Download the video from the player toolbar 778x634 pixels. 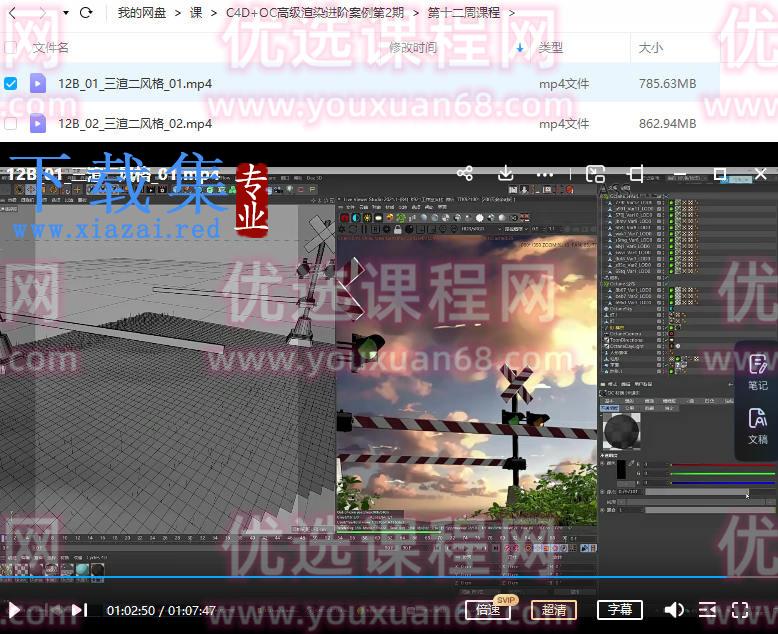tap(506, 174)
